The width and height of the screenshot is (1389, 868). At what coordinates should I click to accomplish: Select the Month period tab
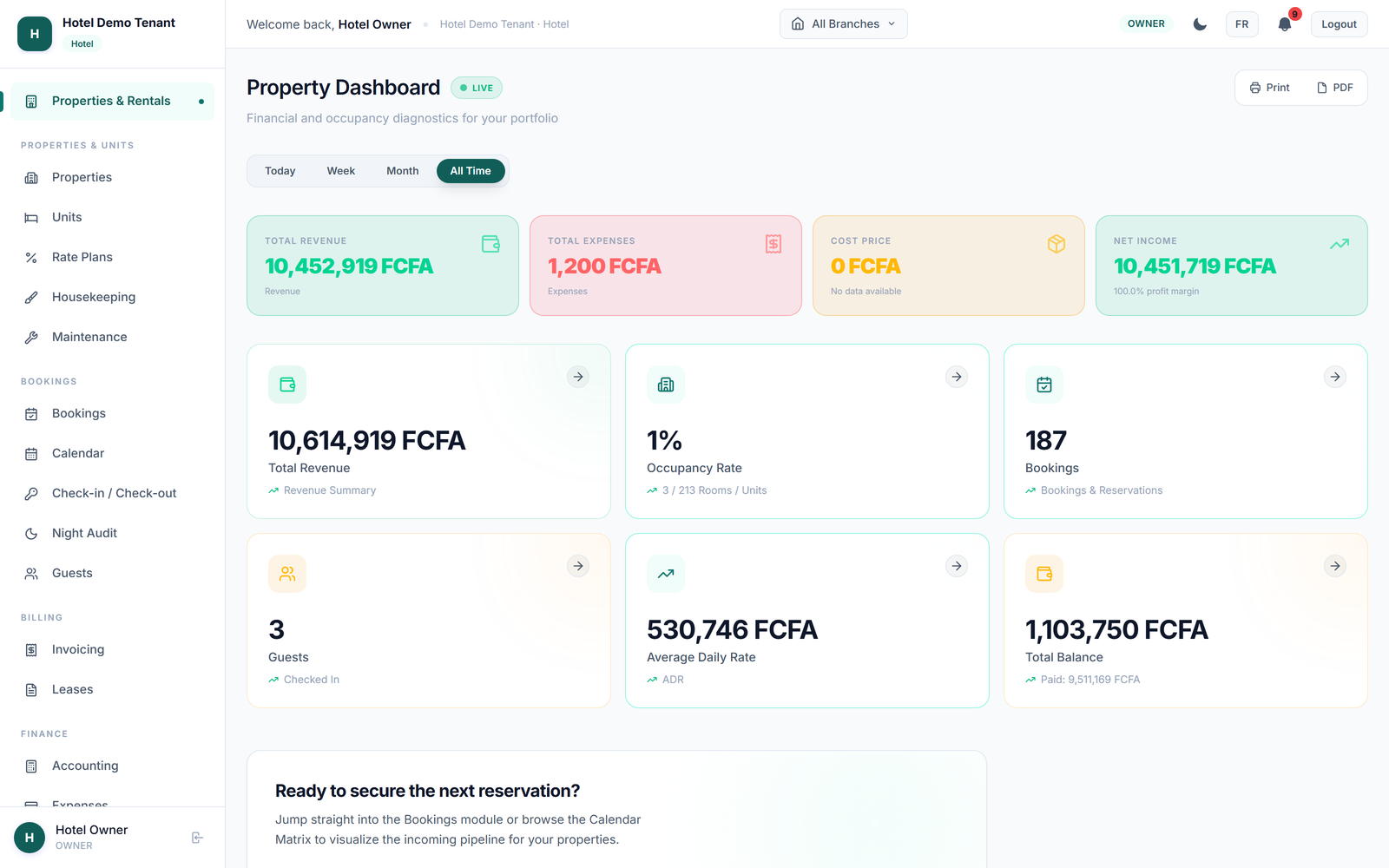(x=403, y=171)
